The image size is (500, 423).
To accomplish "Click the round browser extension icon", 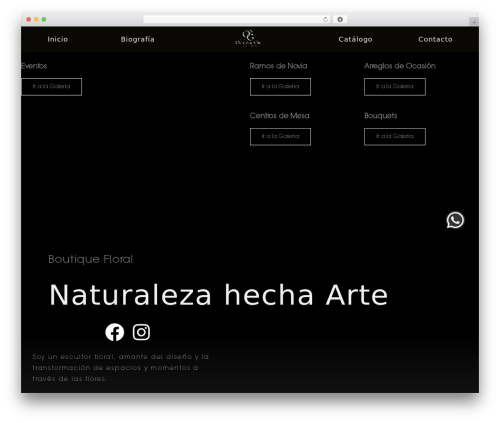I will (x=340, y=20).
